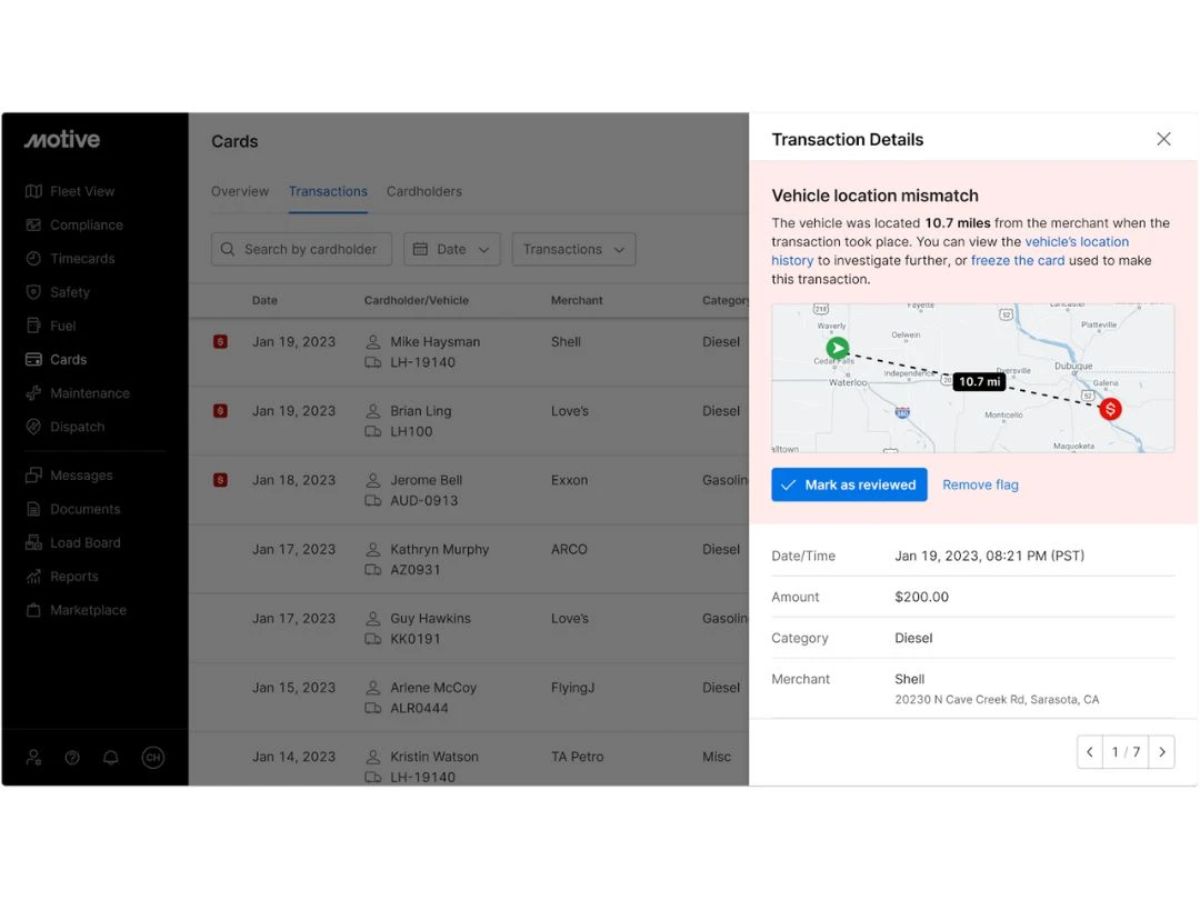Image resolution: width=1200 pixels, height=900 pixels.
Task: Open the freeze the card link
Action: [1017, 260]
